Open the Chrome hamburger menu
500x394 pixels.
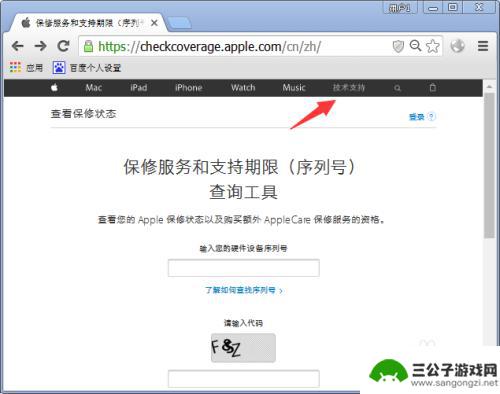pos(483,46)
